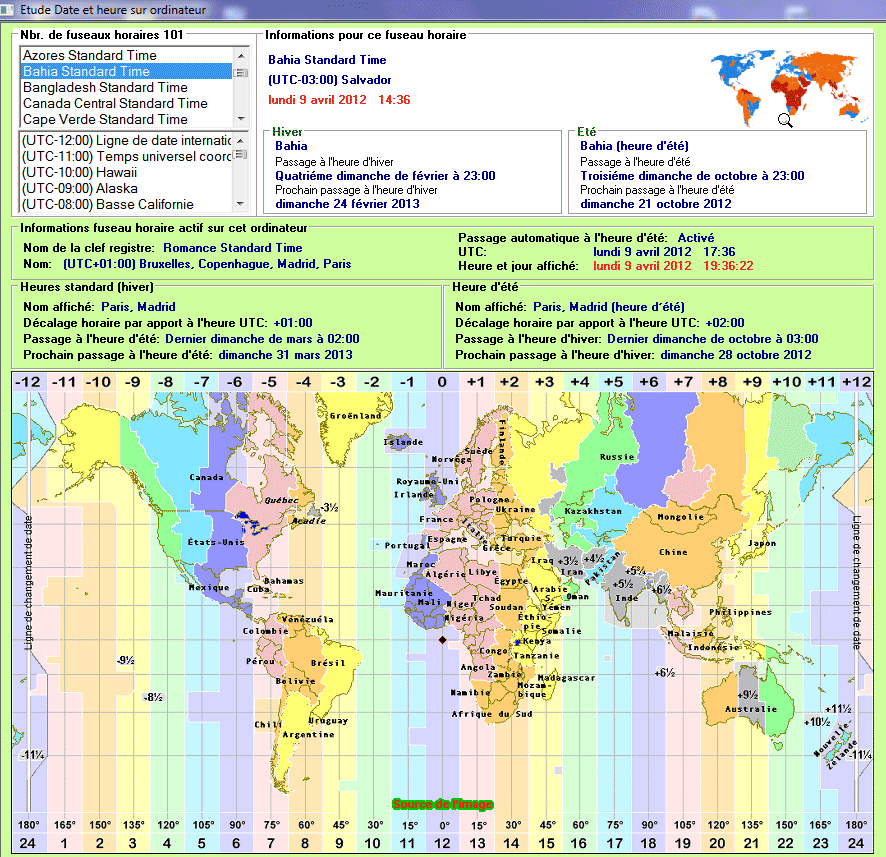Click the magnifier icon on the small world map
886x857 pixels.
tap(785, 120)
